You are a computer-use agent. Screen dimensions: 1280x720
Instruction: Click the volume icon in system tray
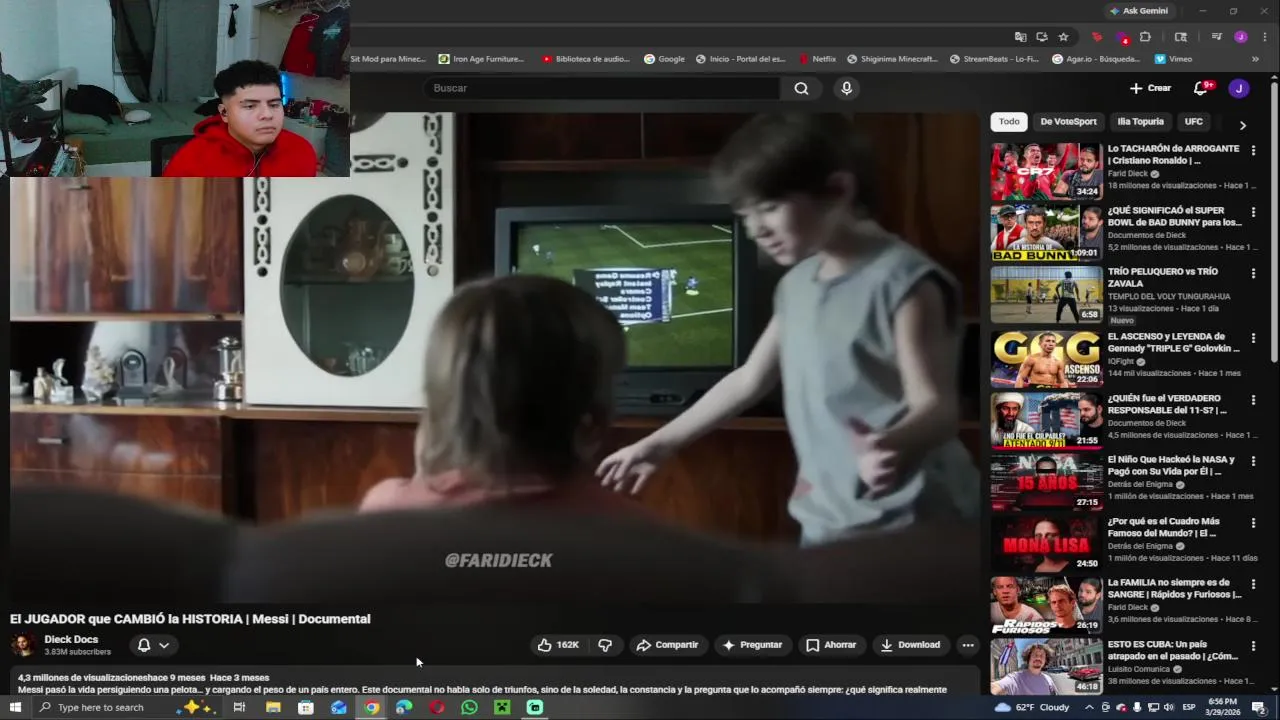[1171, 707]
